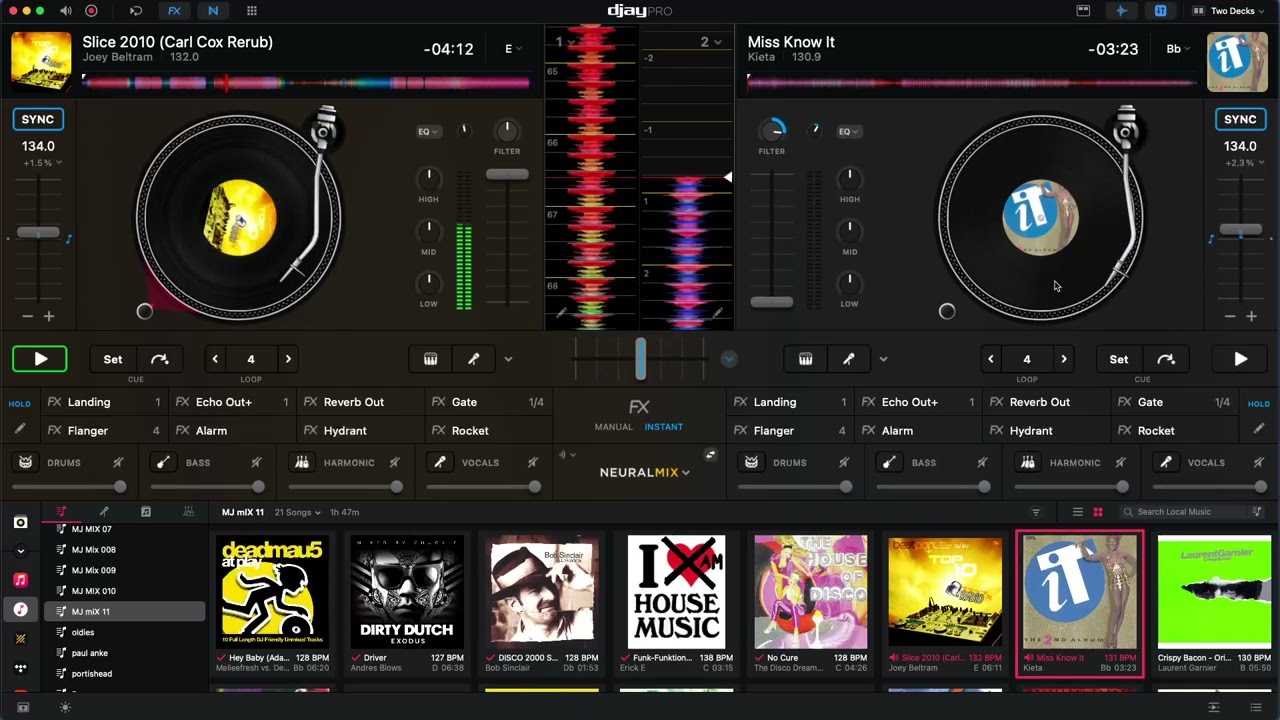Open the TIDAL source icon in sidebar
1280x720 pixels.
click(x=21, y=667)
